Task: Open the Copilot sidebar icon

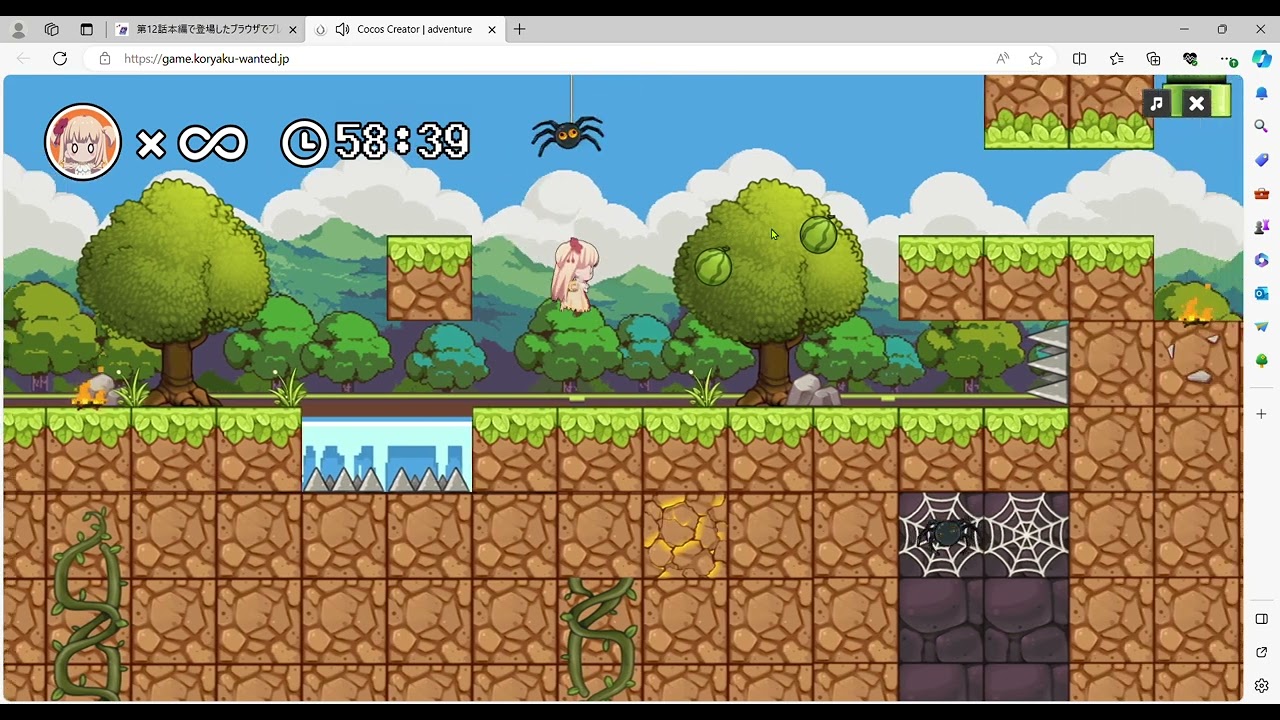Action: click(1262, 59)
